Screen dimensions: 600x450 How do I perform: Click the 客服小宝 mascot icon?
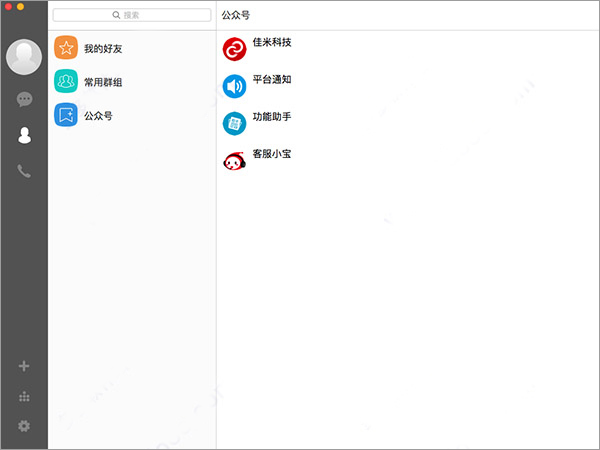[x=234, y=161]
